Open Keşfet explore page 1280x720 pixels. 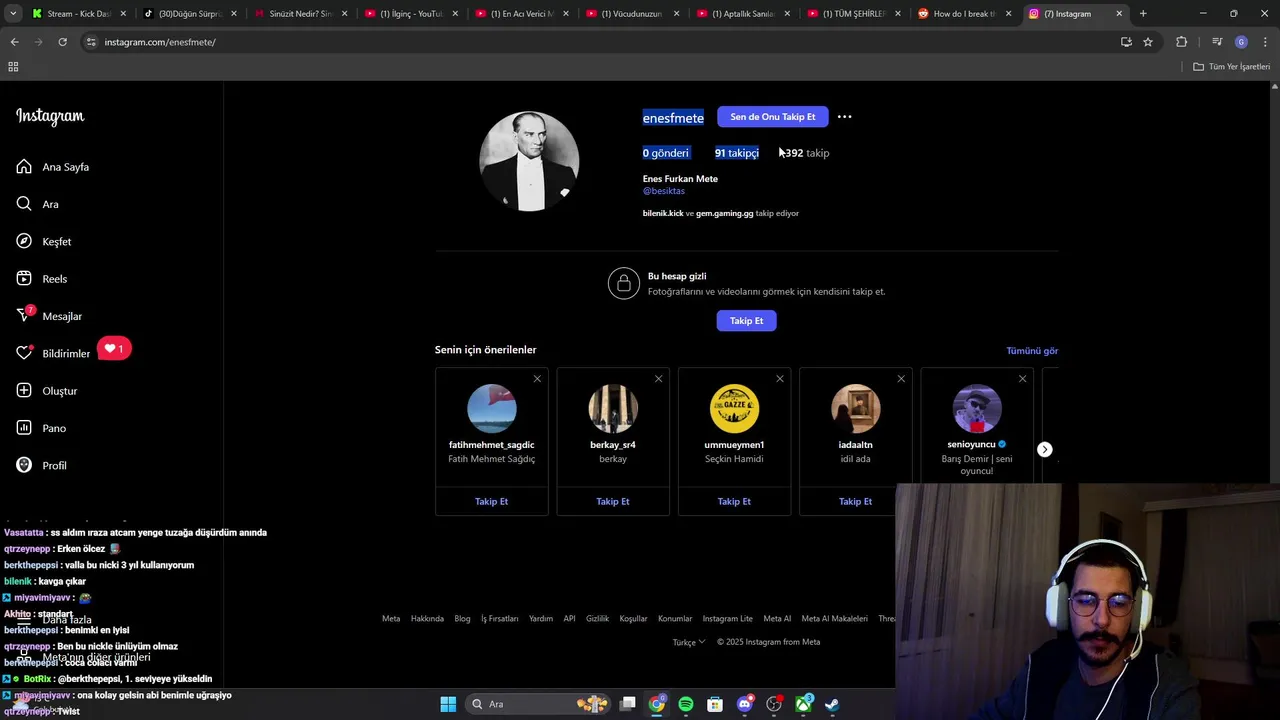[44, 242]
